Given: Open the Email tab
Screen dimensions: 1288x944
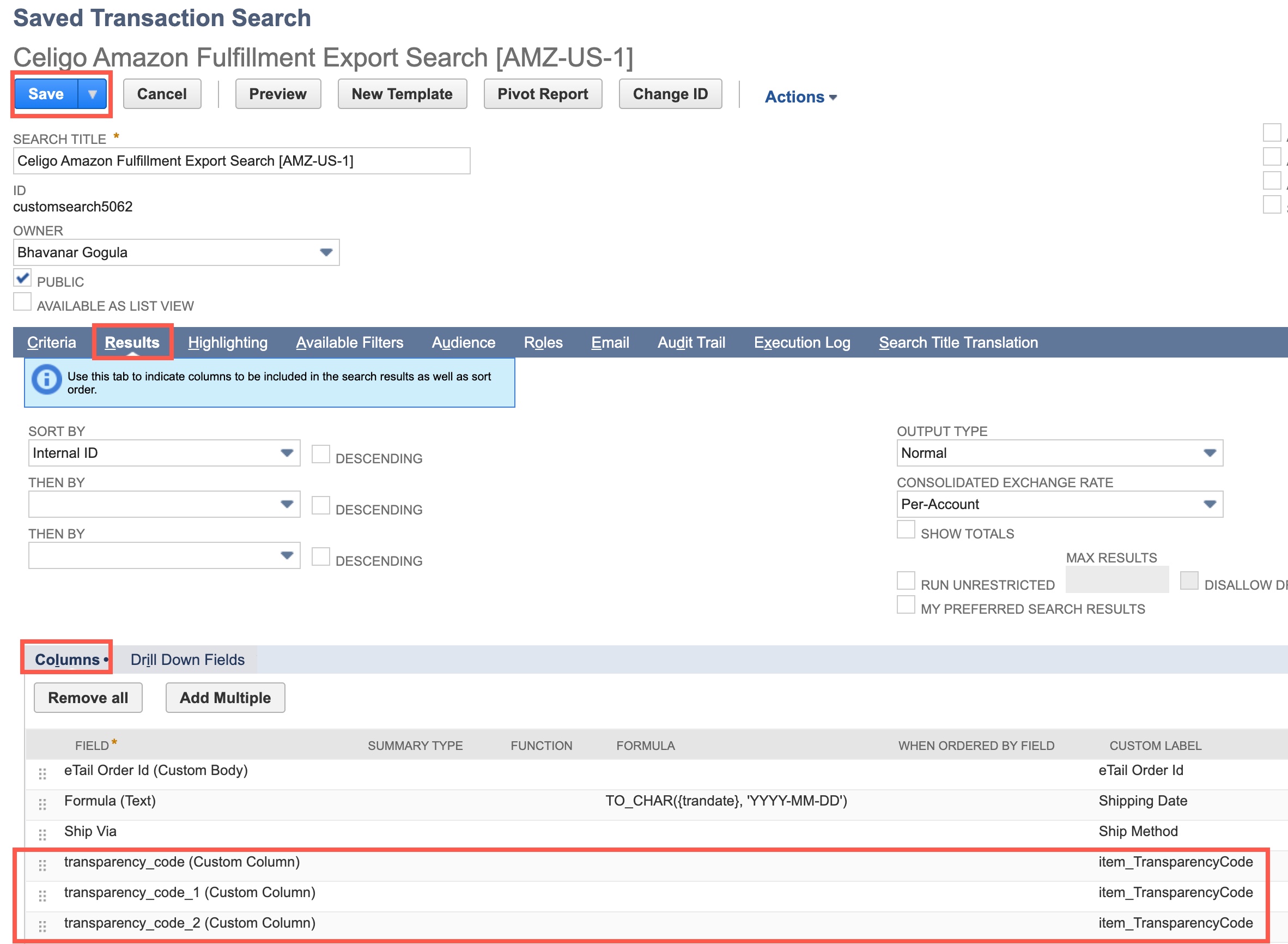Looking at the screenshot, I should click(x=610, y=342).
